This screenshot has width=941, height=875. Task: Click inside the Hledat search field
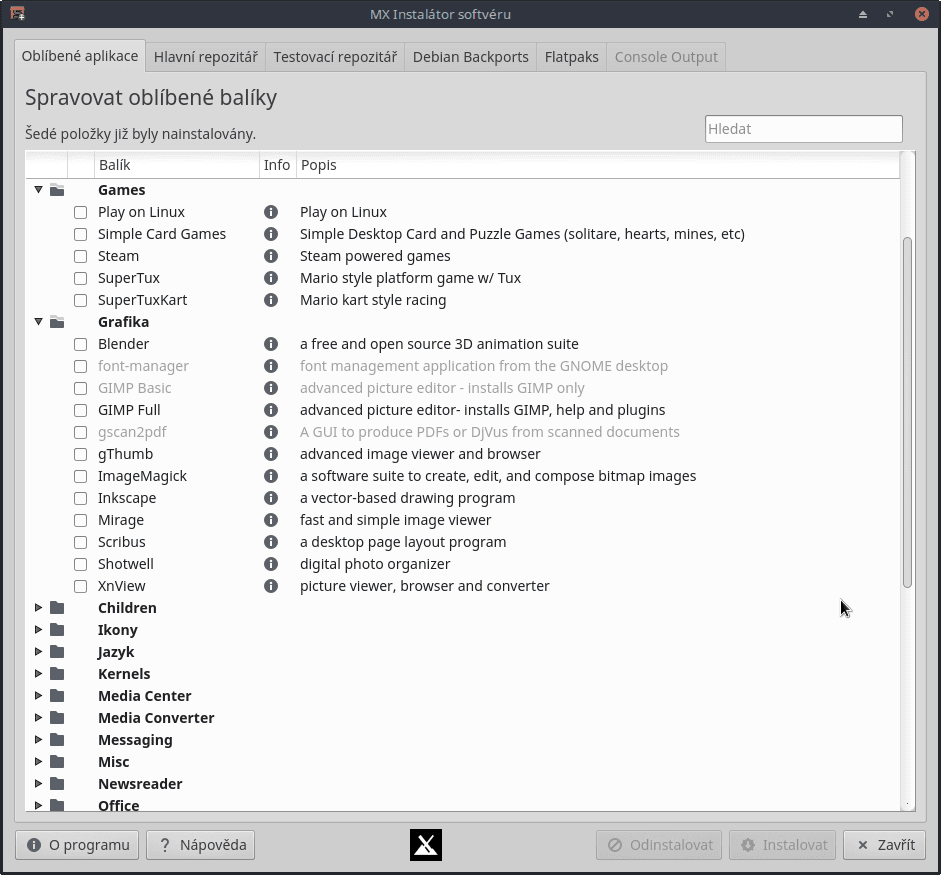pyautogui.click(x=803, y=128)
